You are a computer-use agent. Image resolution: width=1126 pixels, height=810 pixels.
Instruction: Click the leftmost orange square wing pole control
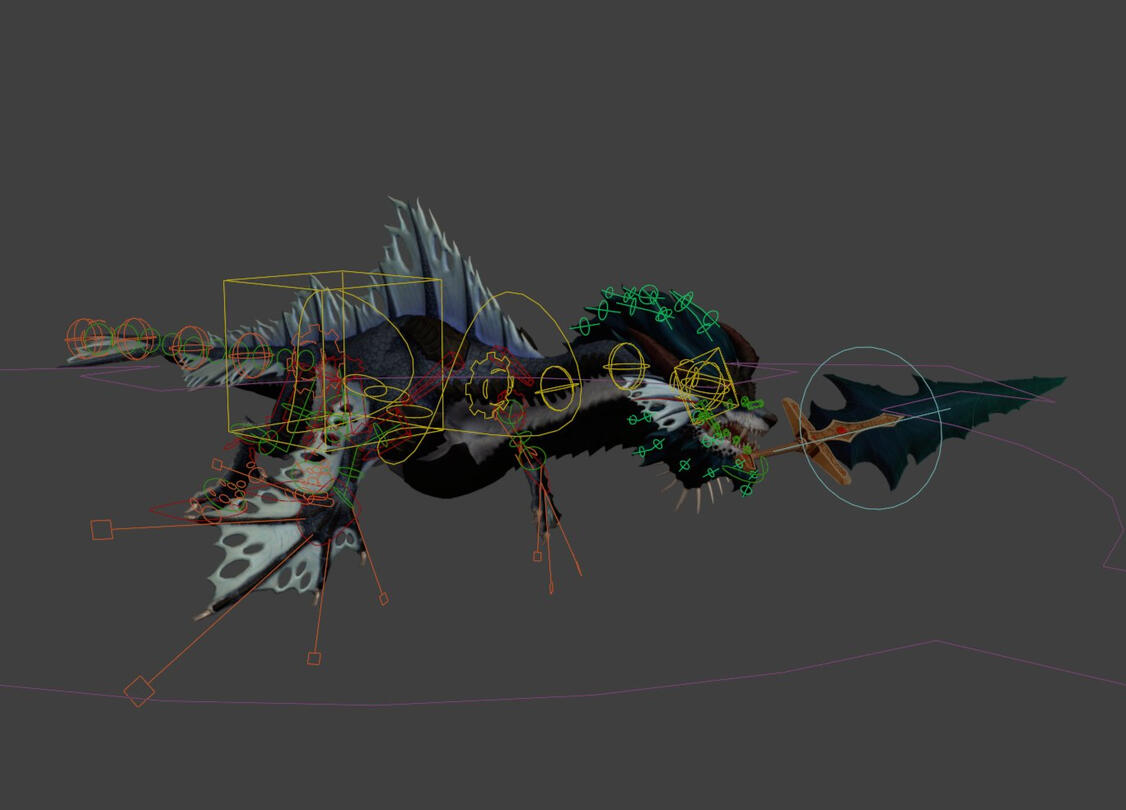[101, 529]
